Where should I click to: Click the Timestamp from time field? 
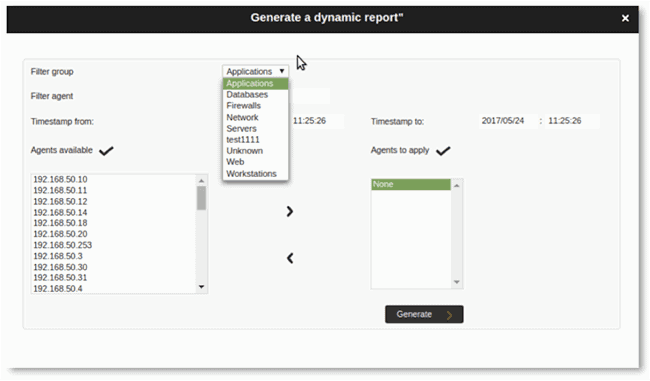(x=317, y=121)
